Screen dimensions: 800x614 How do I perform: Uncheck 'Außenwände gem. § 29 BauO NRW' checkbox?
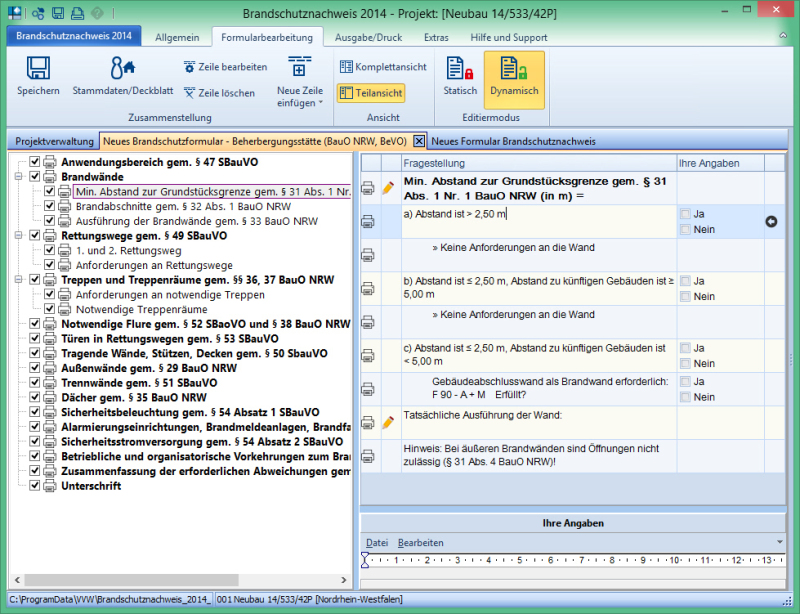[x=35, y=368]
